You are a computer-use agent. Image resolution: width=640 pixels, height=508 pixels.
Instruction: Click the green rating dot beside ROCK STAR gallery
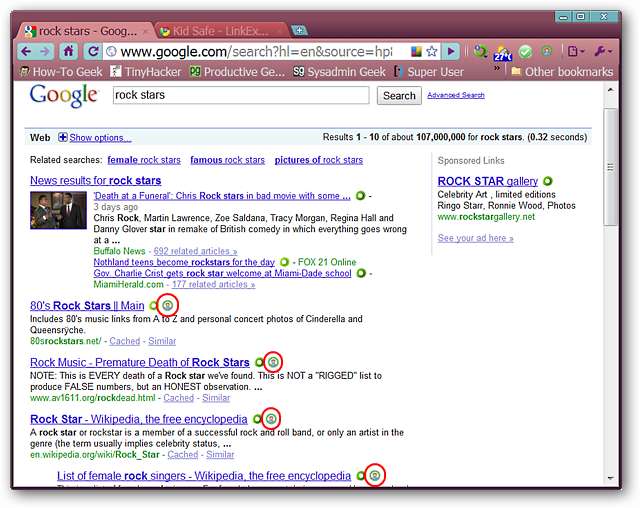548,181
